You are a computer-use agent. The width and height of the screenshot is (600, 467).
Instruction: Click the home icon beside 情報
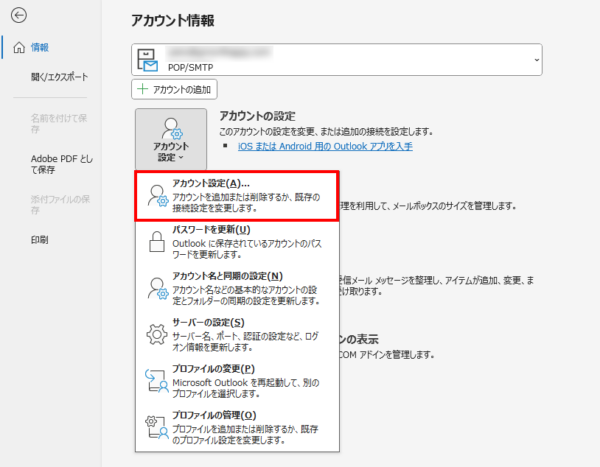tap(15, 47)
